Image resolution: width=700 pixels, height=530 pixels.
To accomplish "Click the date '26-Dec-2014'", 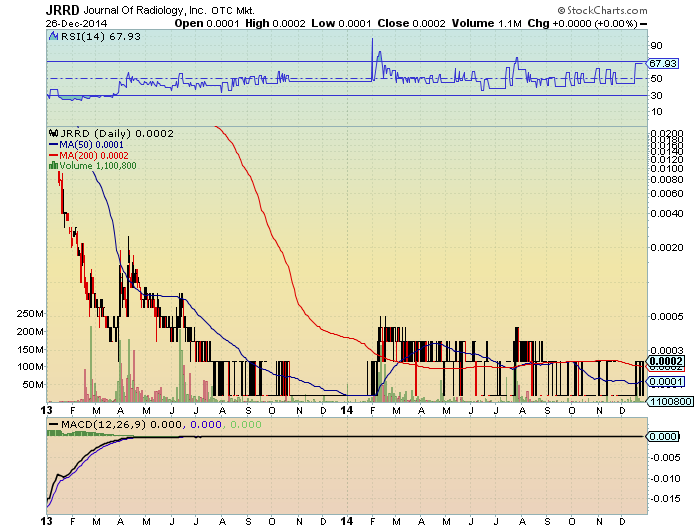I will (x=76, y=23).
